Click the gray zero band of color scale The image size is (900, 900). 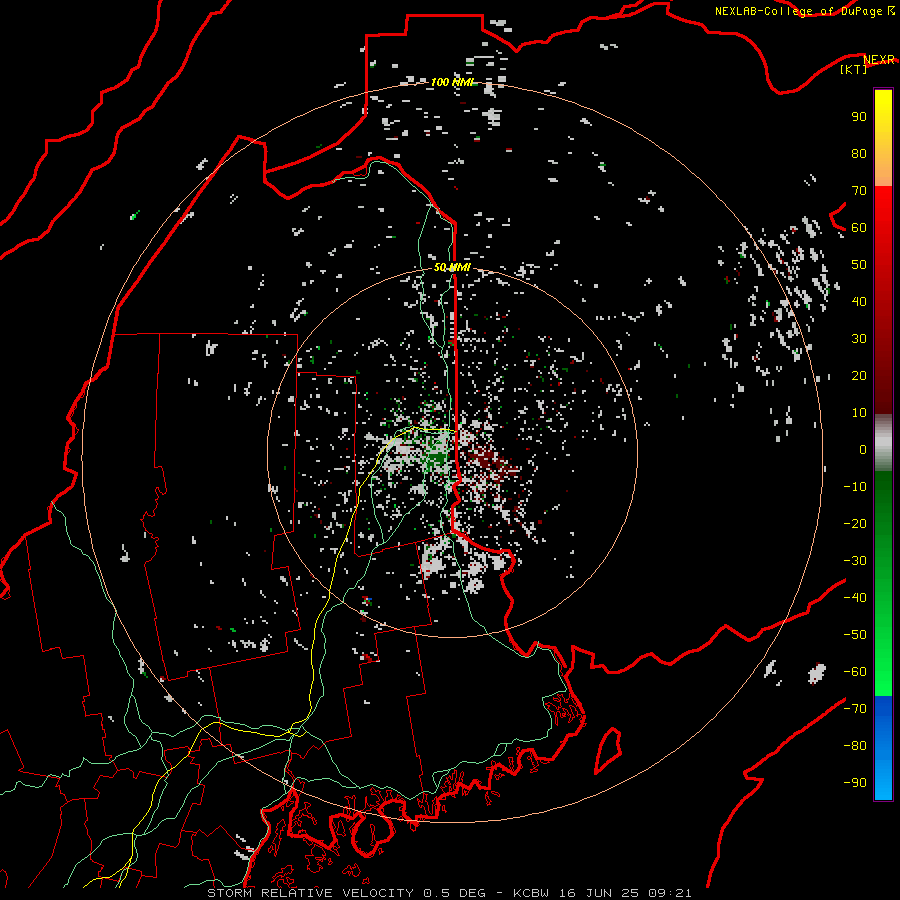[x=883, y=443]
